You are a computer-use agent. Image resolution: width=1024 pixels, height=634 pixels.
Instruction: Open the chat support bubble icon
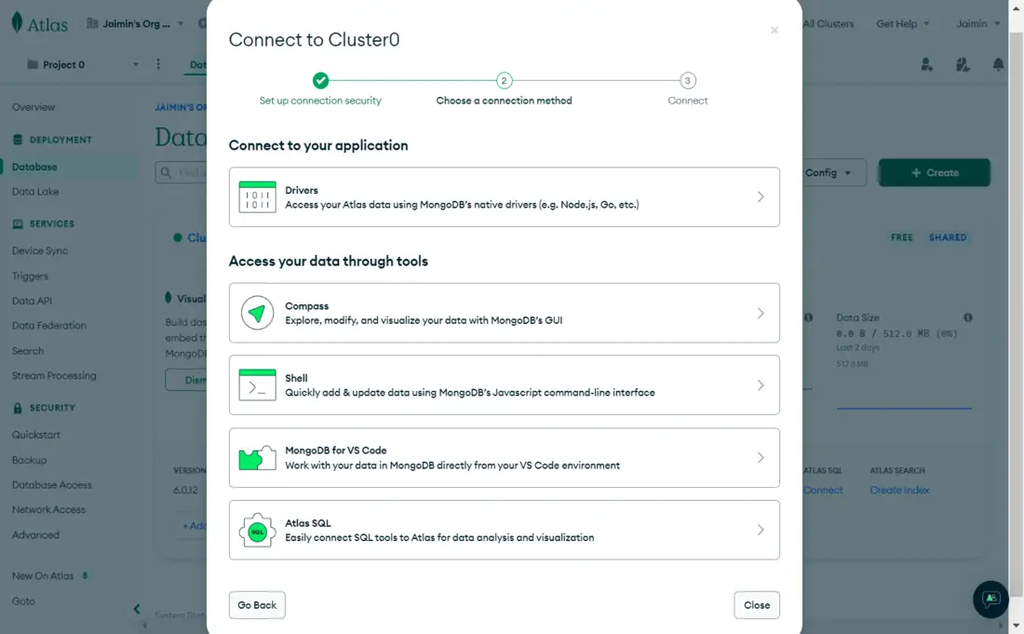coord(990,599)
